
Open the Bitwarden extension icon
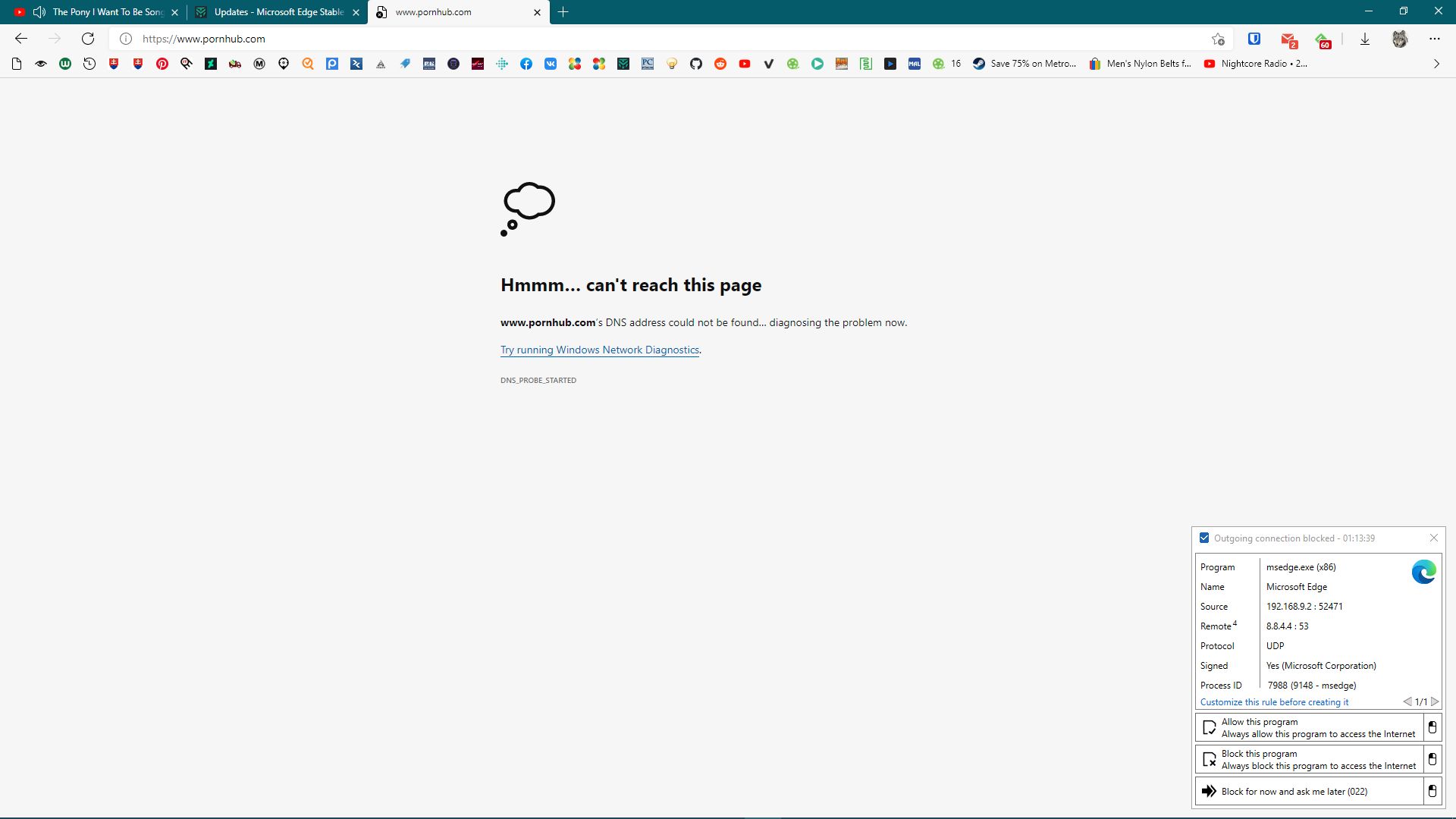pyautogui.click(x=1254, y=39)
